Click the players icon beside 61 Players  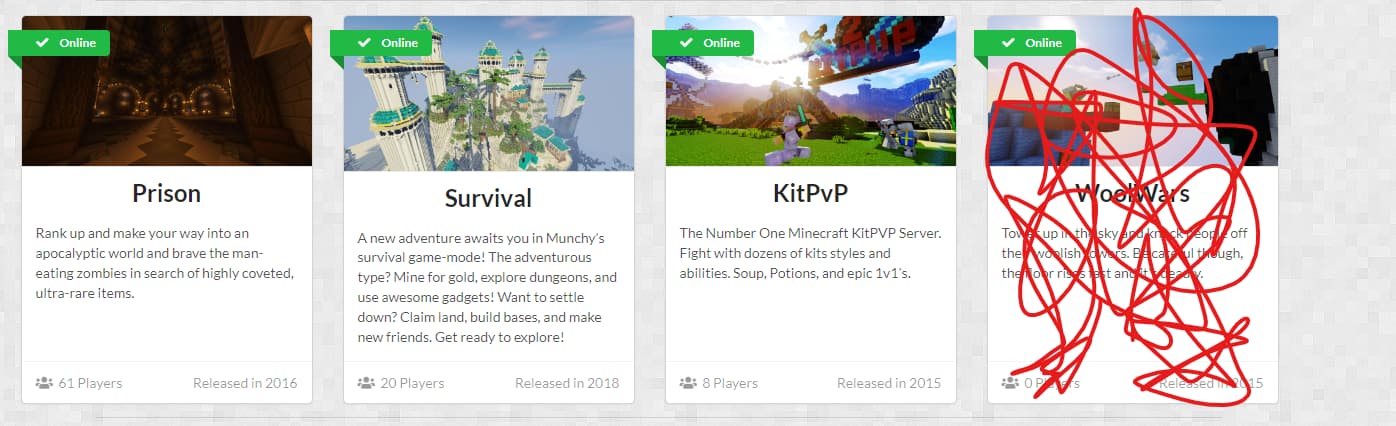[44, 383]
